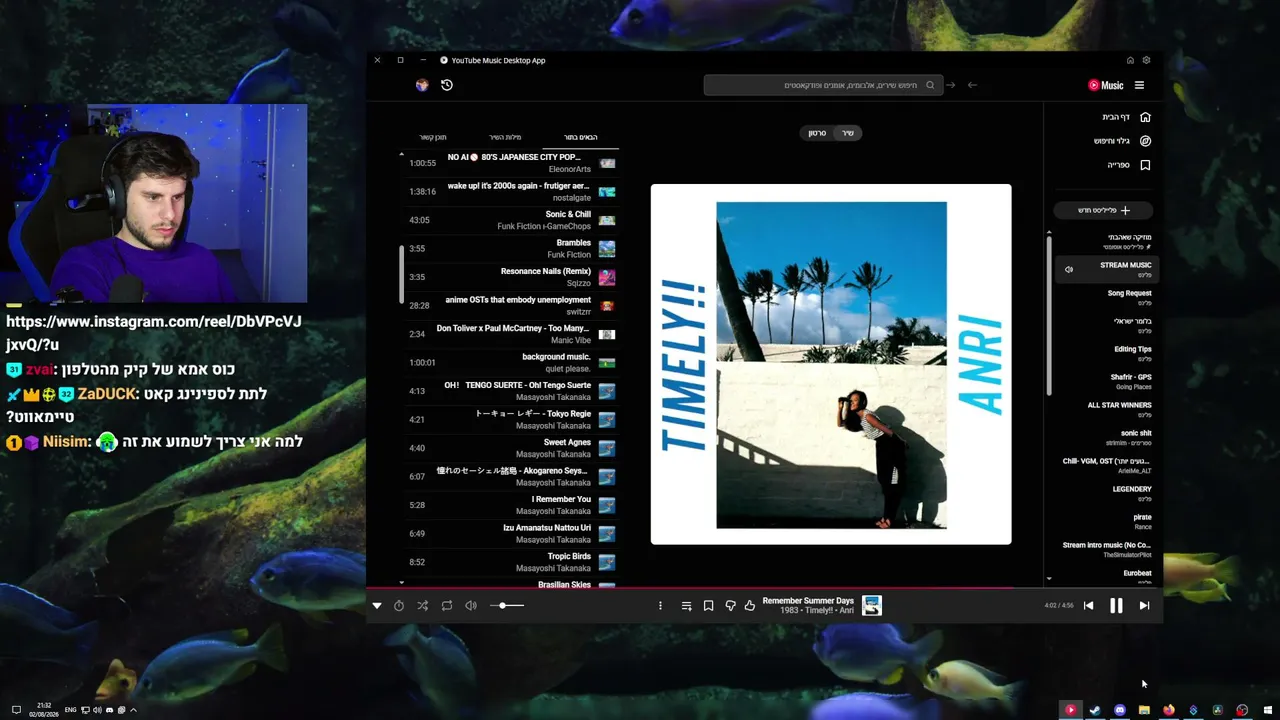Save the song to library with the bookmark icon
The width and height of the screenshot is (1280, 720).
coord(708,605)
